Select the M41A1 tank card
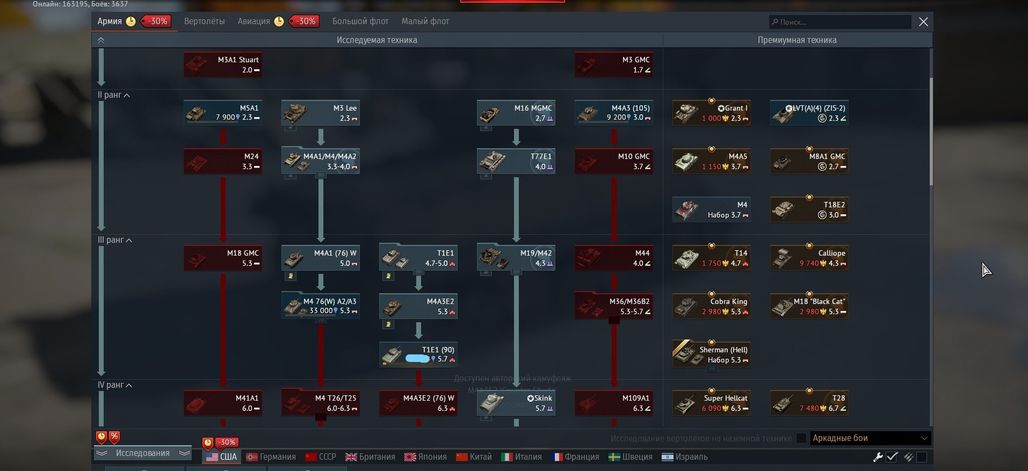 click(223, 403)
